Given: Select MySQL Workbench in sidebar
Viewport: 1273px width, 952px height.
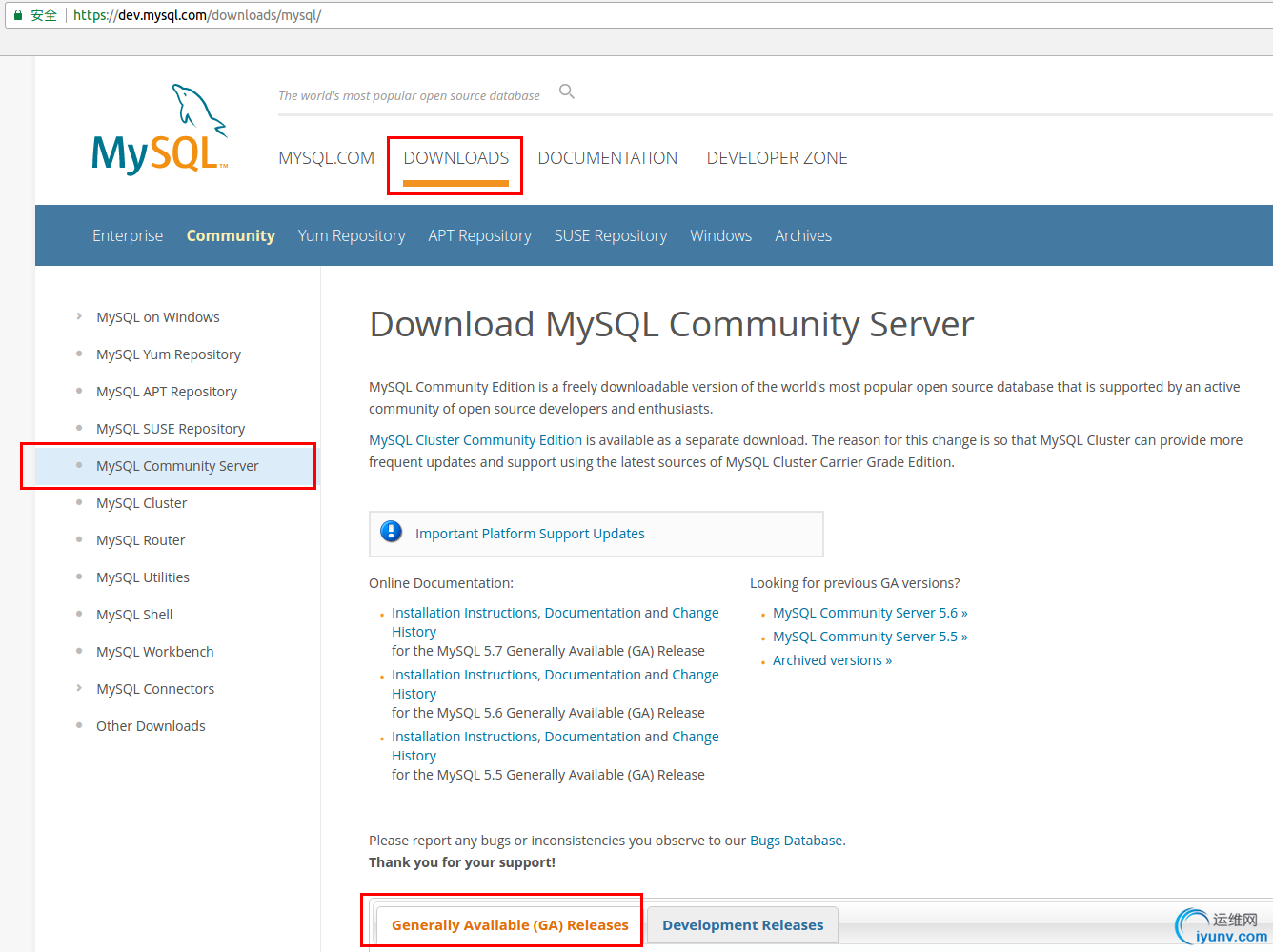Looking at the screenshot, I should (x=155, y=652).
